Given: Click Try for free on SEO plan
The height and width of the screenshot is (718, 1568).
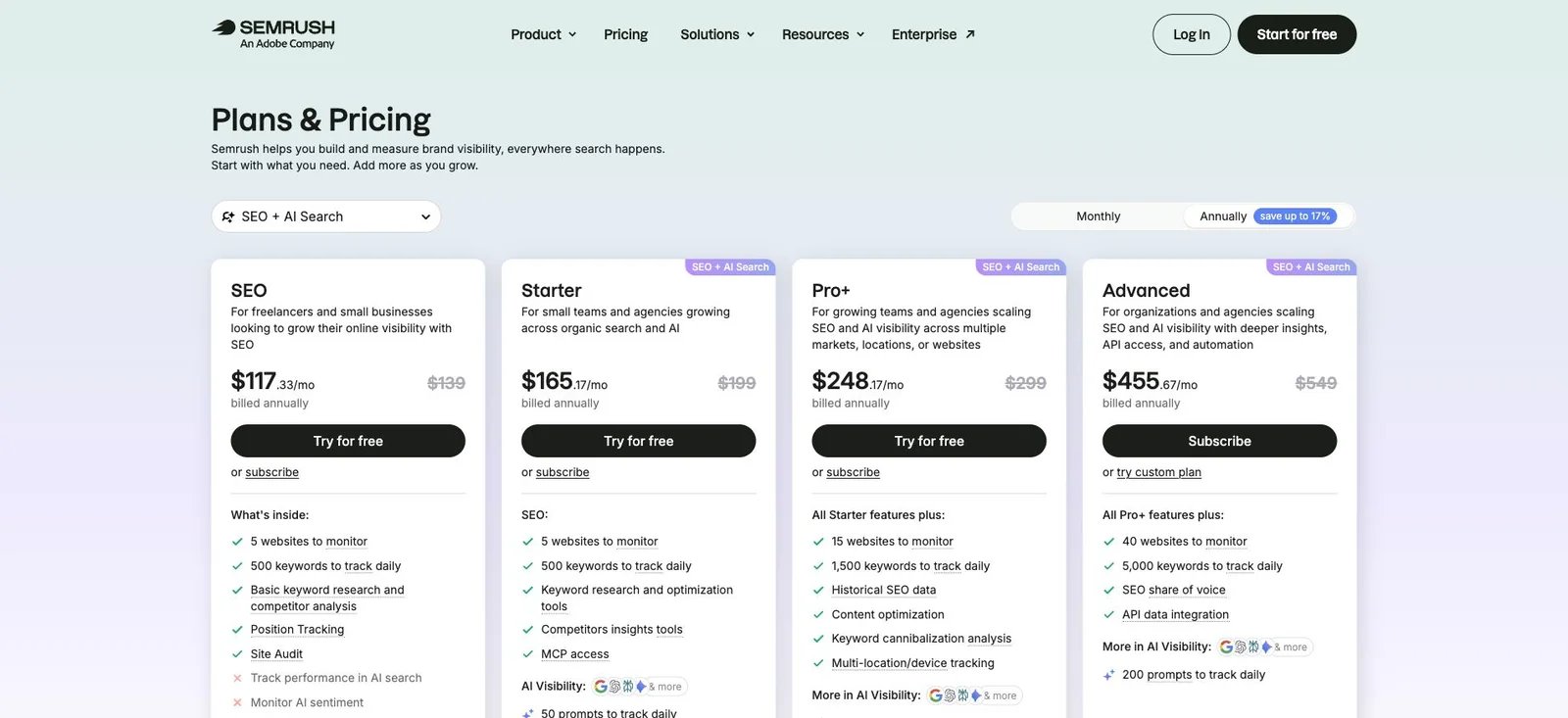Looking at the screenshot, I should [x=348, y=441].
